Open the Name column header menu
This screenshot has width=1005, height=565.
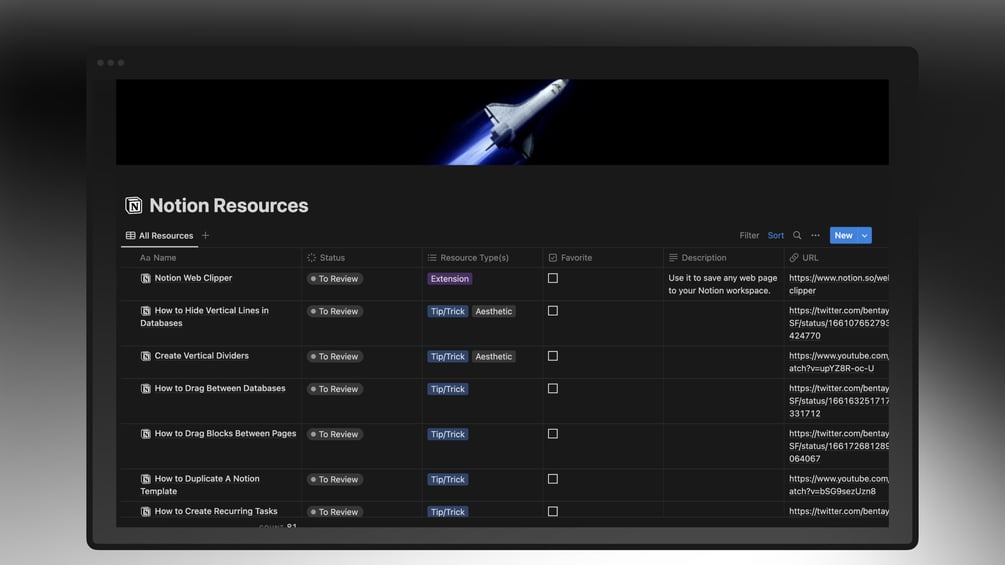pos(212,258)
